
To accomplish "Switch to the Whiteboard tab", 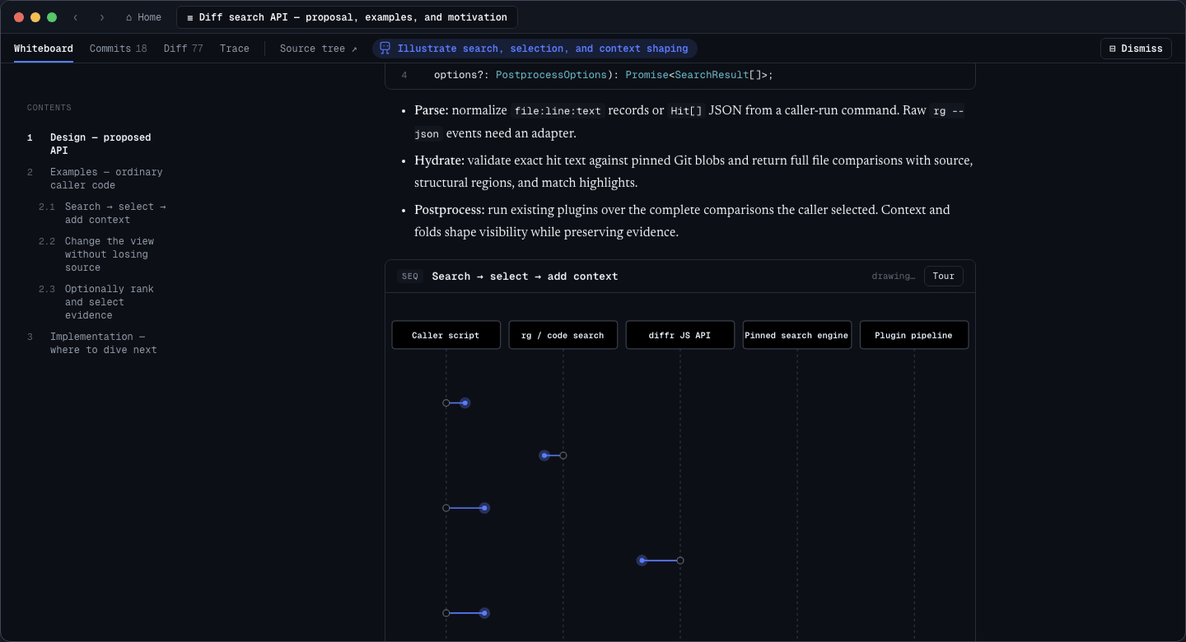I will tap(43, 48).
